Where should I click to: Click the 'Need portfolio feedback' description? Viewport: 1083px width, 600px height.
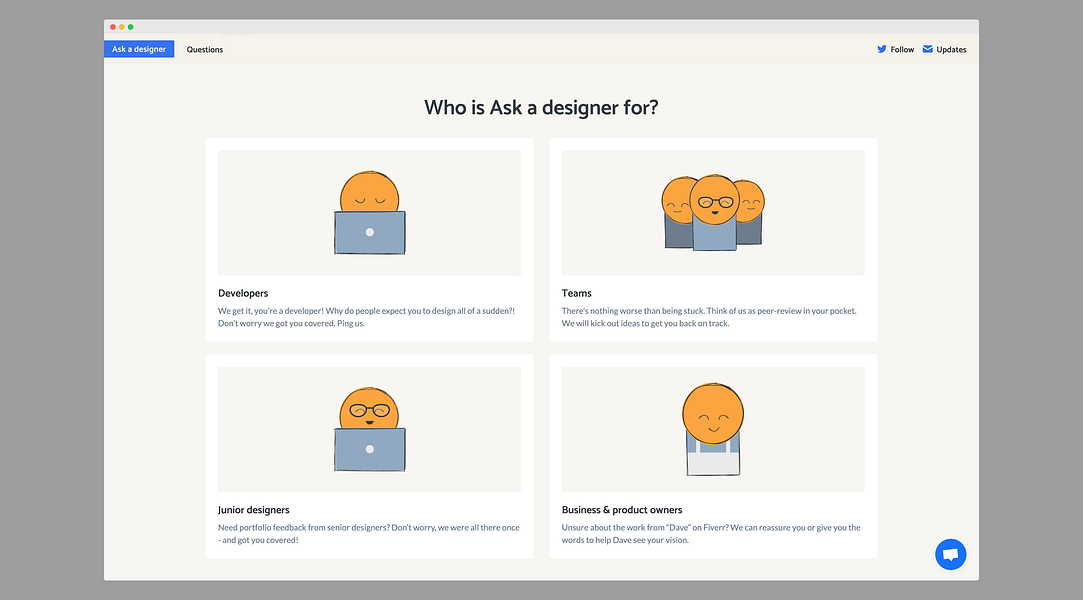pos(369,534)
